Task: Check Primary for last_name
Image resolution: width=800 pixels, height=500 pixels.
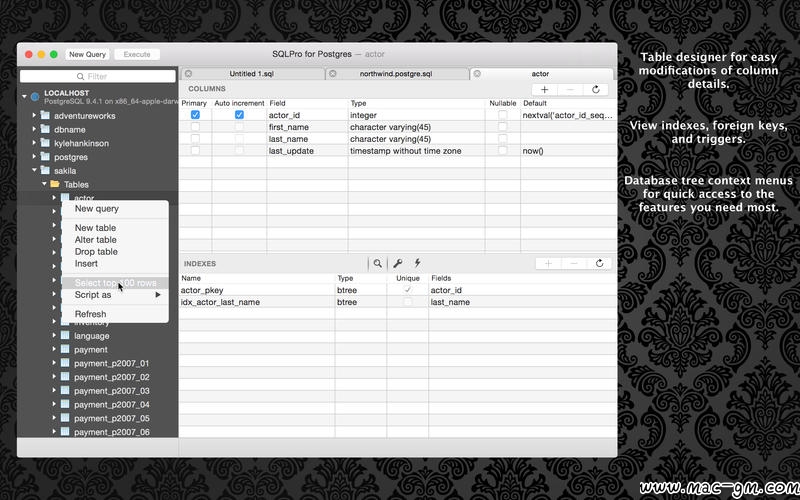Action: pyautogui.click(x=195, y=138)
